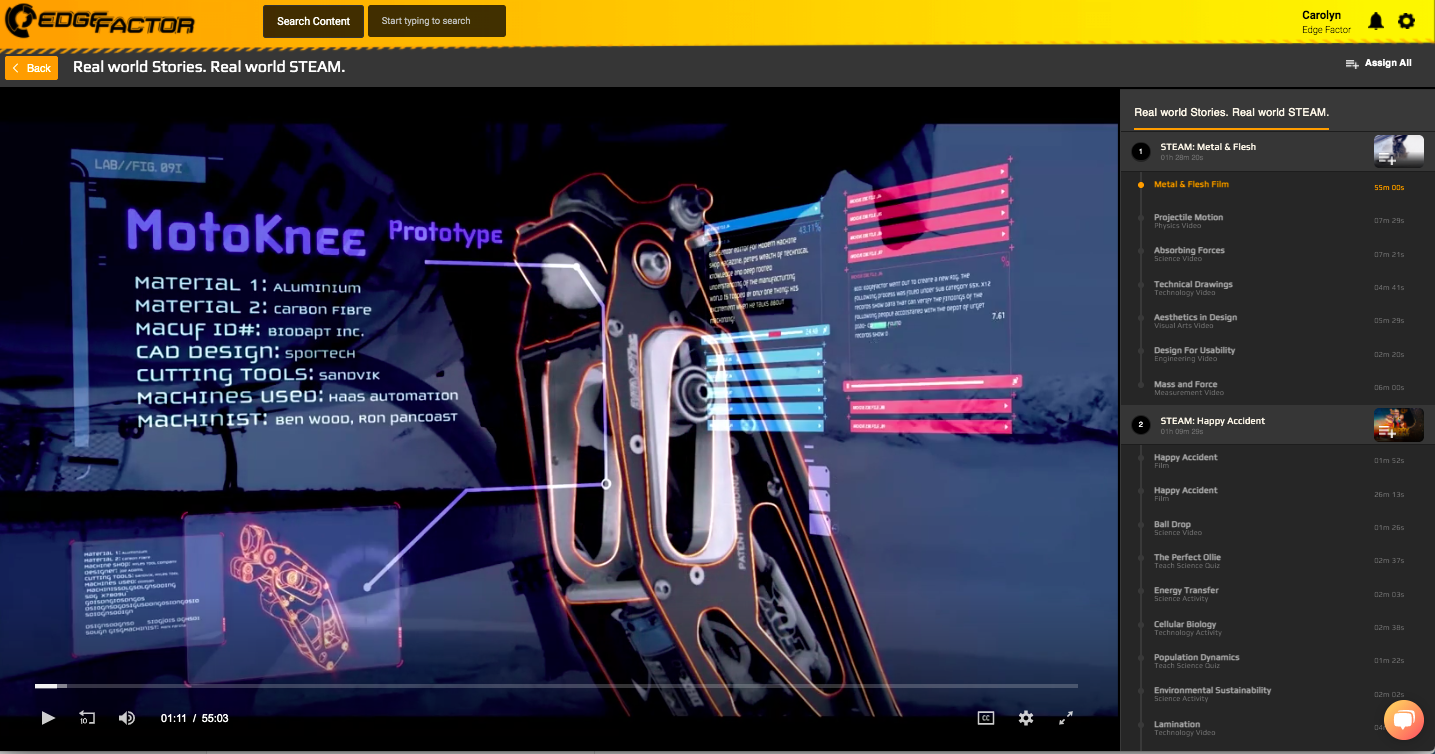Open video player settings gear
The height and width of the screenshot is (754, 1435).
point(1025,717)
